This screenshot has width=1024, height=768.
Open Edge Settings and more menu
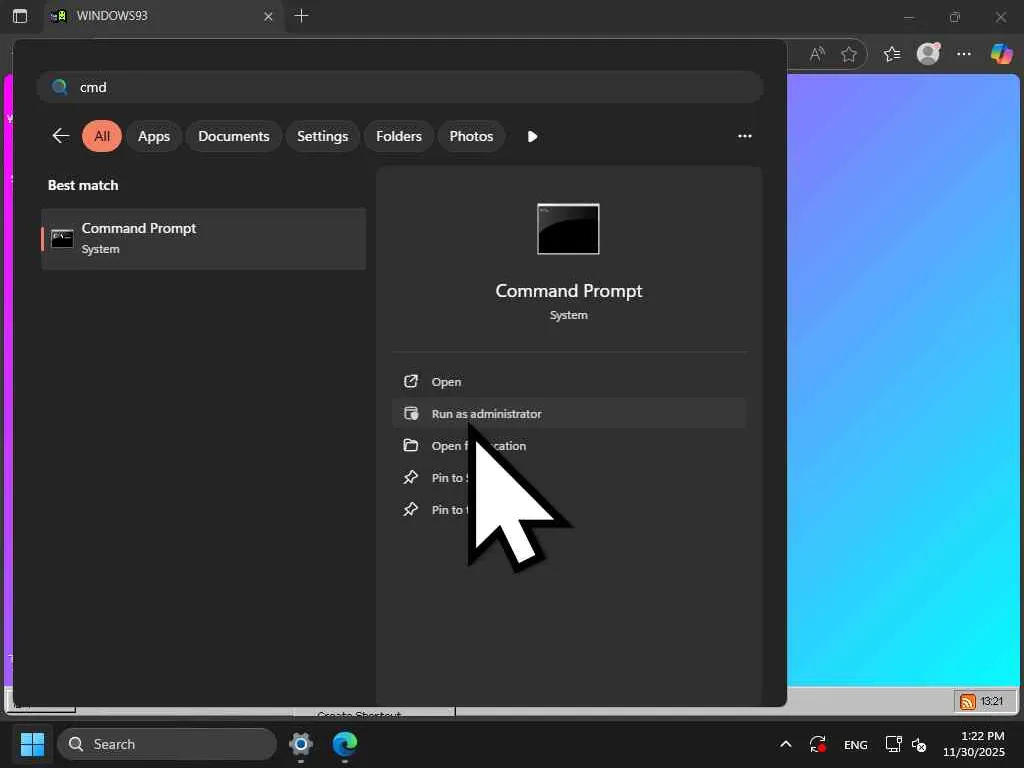pos(964,54)
